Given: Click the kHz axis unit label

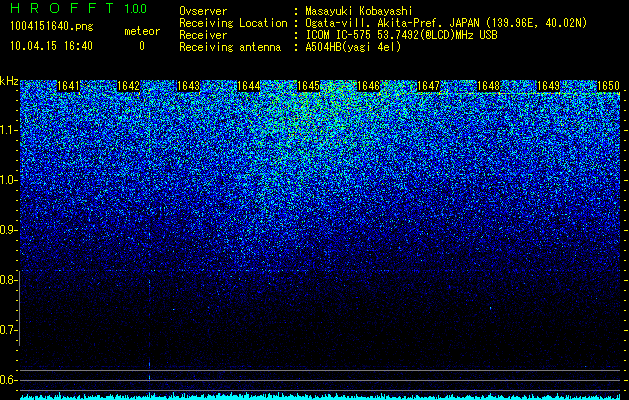Looking at the screenshot, I should 9,81.
